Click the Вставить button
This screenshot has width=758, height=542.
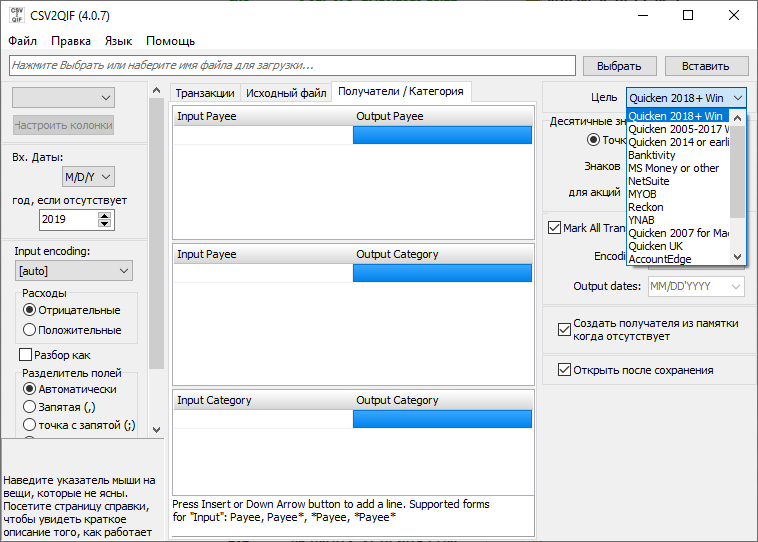(x=706, y=66)
